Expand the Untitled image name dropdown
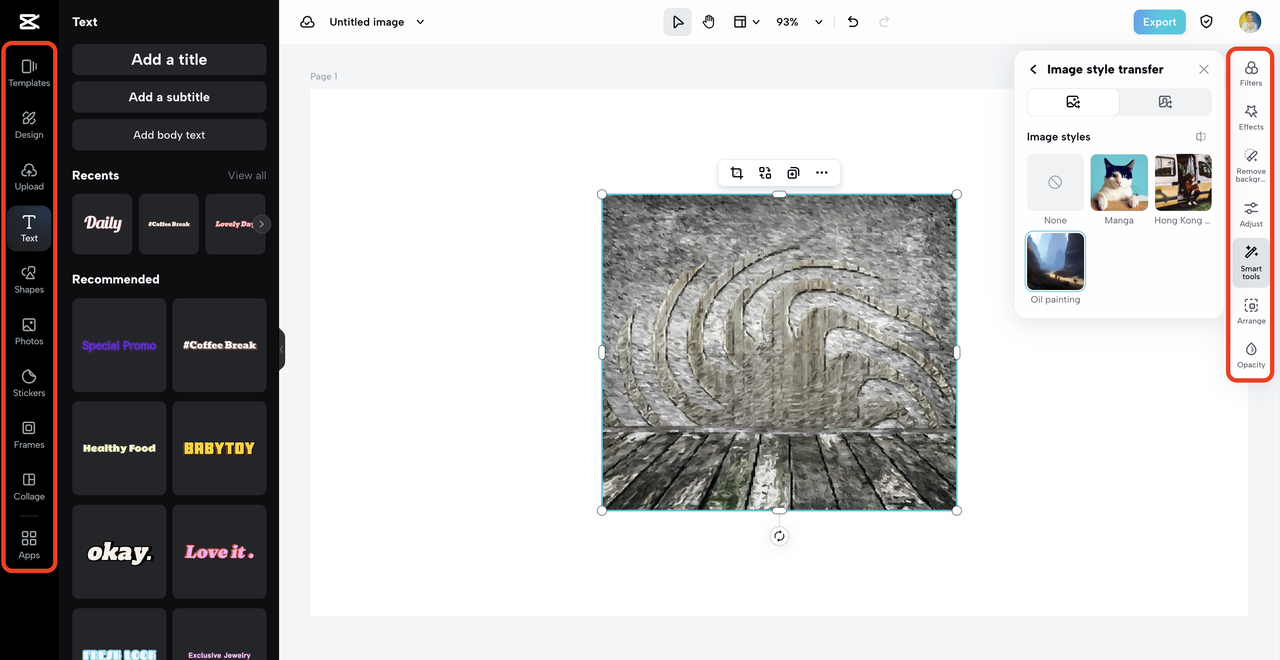Image resolution: width=1280 pixels, height=660 pixels. click(420, 22)
